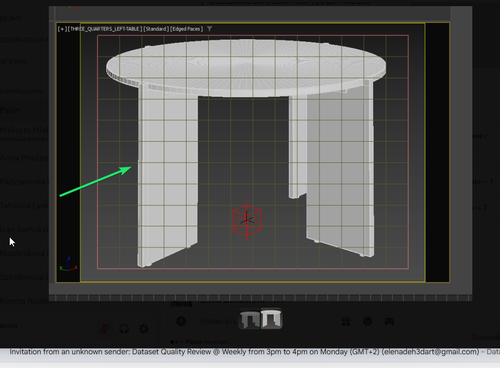
Task: Select the first table image thumbnail
Action: click(x=249, y=319)
